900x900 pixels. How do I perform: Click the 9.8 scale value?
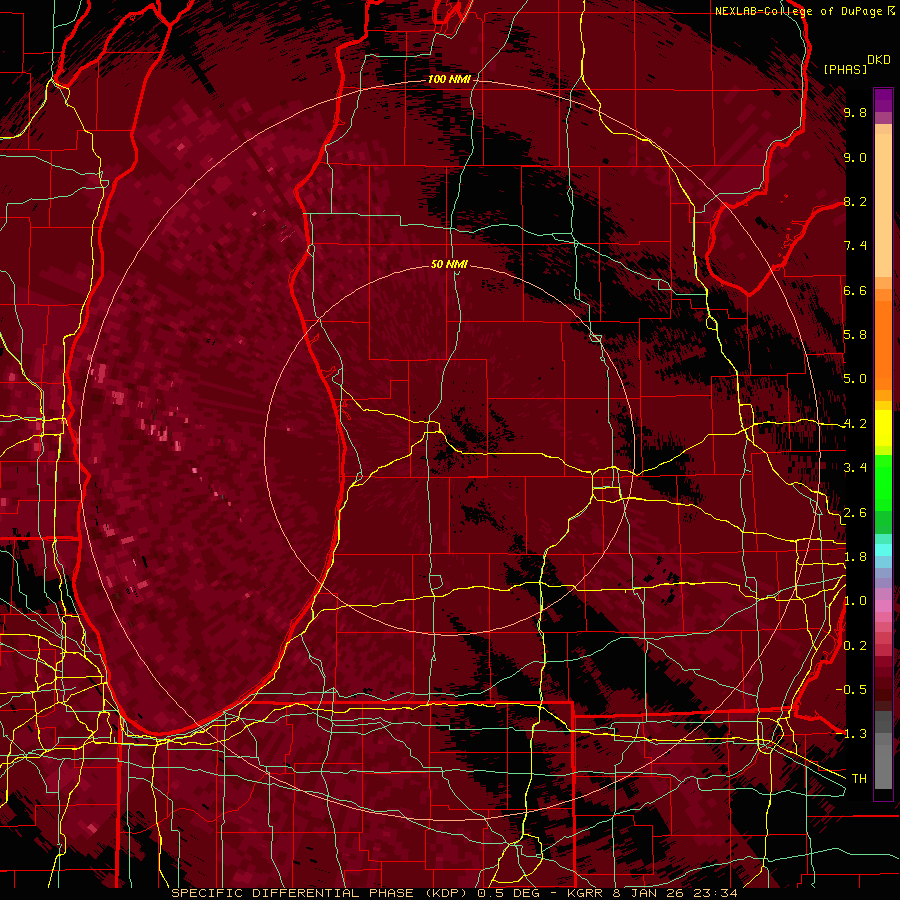click(x=855, y=112)
